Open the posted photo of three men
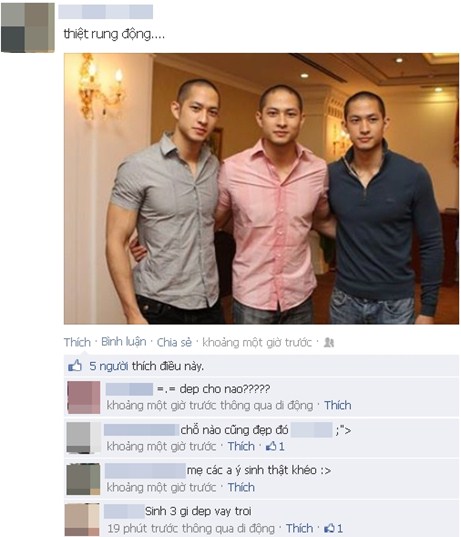Screen dimensions: 461x537 (x=261, y=188)
